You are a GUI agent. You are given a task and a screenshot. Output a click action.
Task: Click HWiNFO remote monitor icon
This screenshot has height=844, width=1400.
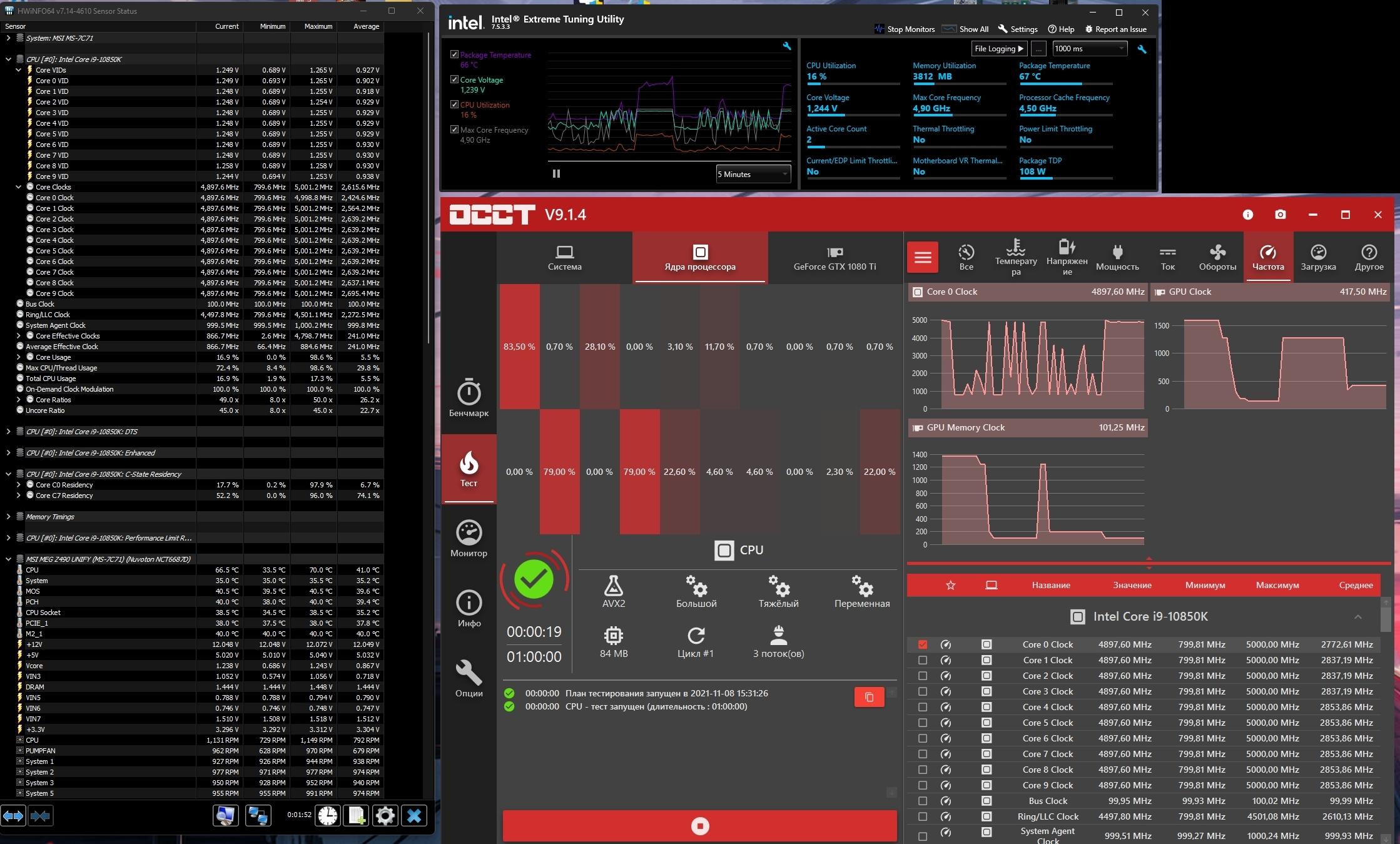point(225,815)
